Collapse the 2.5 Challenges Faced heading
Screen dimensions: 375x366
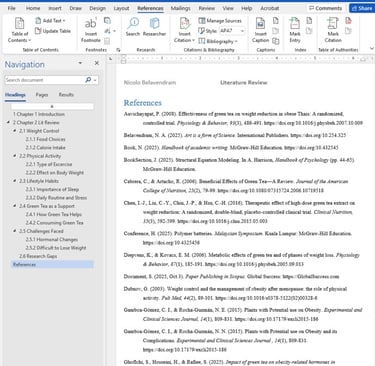click(x=15, y=231)
